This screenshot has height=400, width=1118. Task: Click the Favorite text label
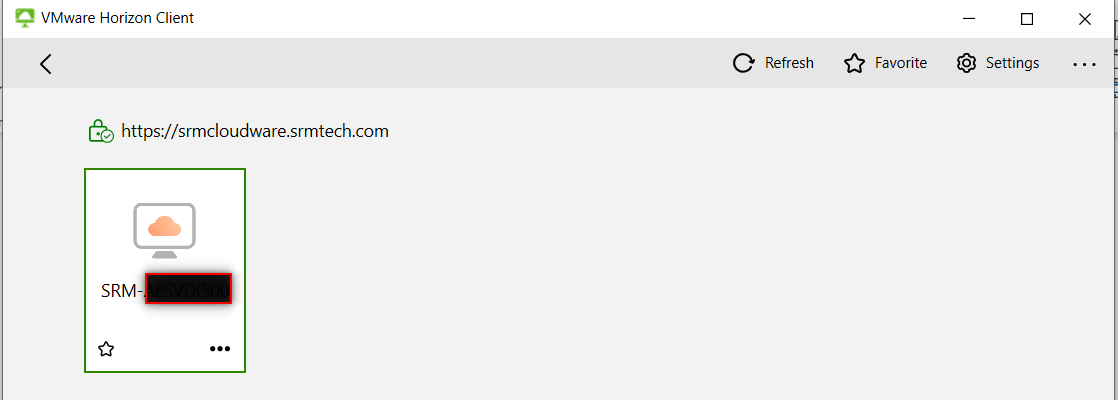point(901,63)
